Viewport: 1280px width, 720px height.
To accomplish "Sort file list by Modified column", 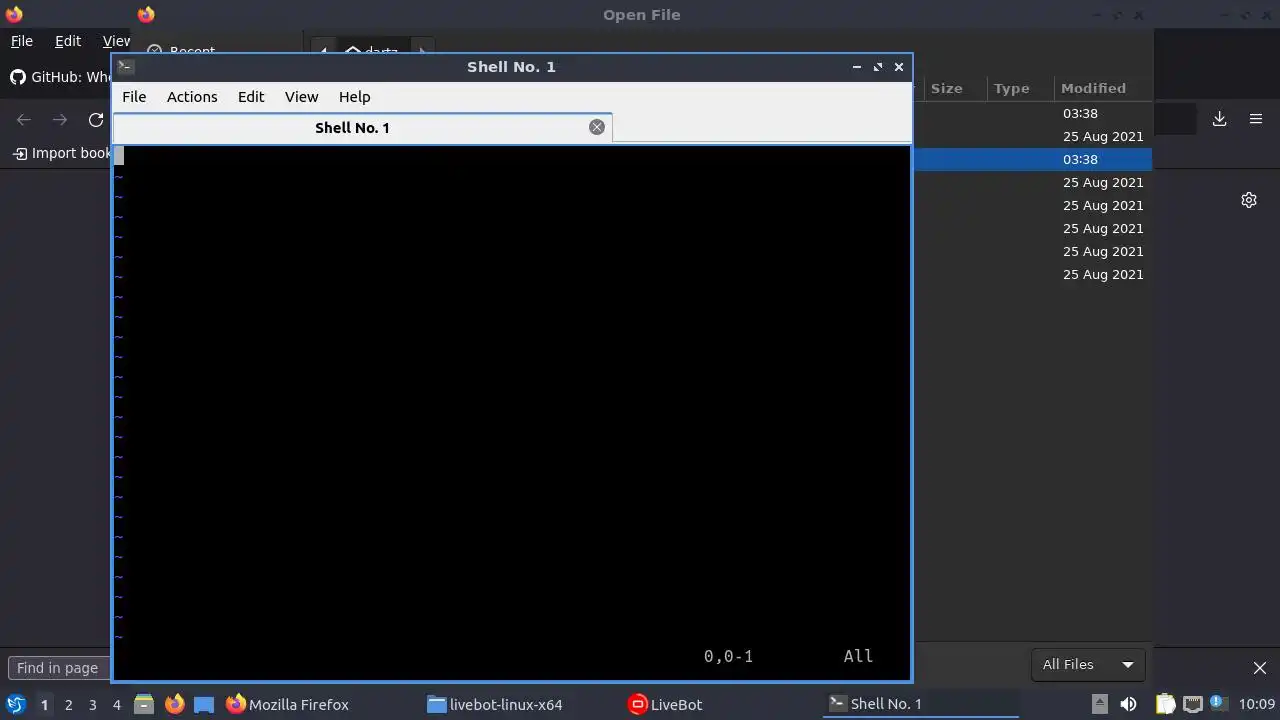I will 1093,88.
